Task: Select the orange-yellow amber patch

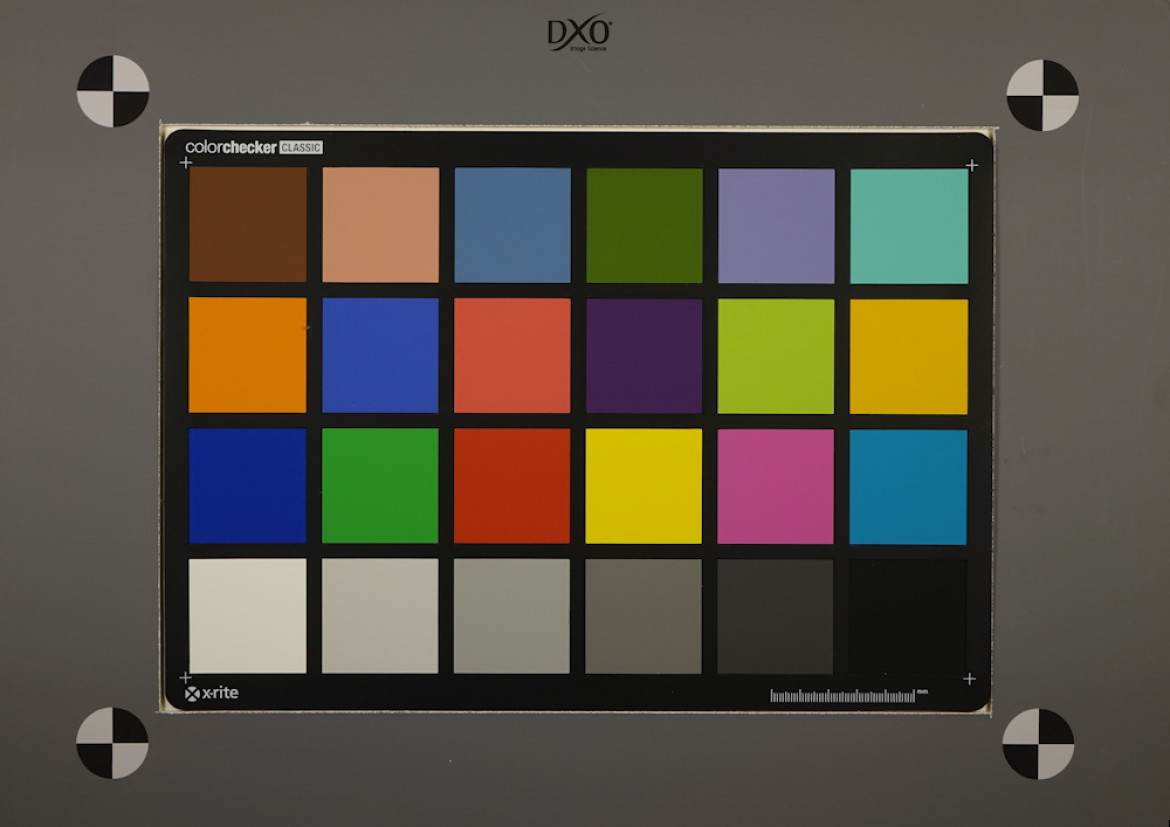Action: (909, 357)
